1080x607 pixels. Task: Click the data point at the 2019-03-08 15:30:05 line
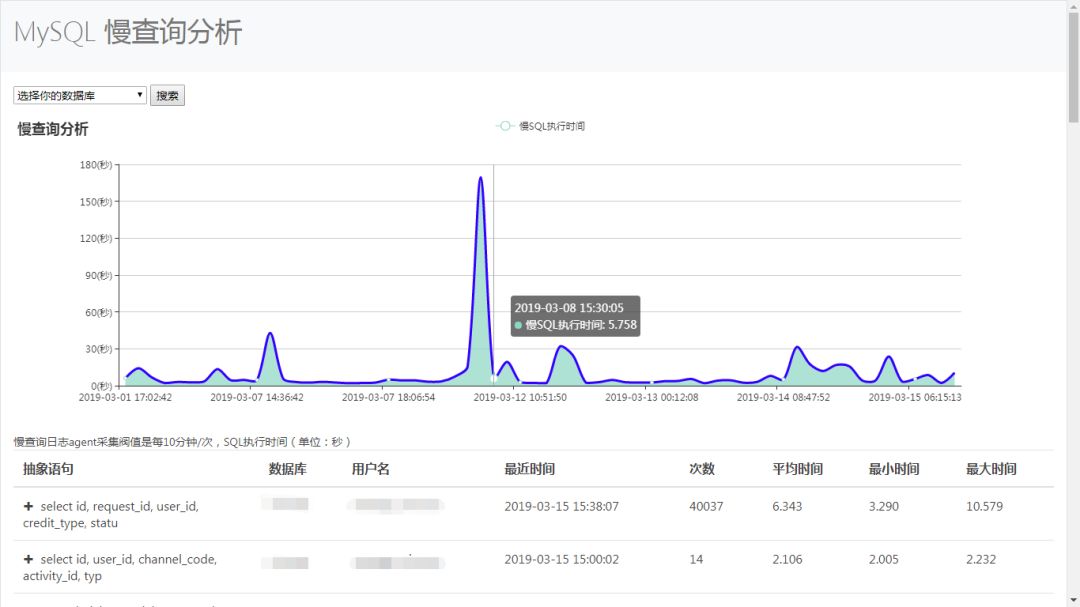pyautogui.click(x=493, y=379)
